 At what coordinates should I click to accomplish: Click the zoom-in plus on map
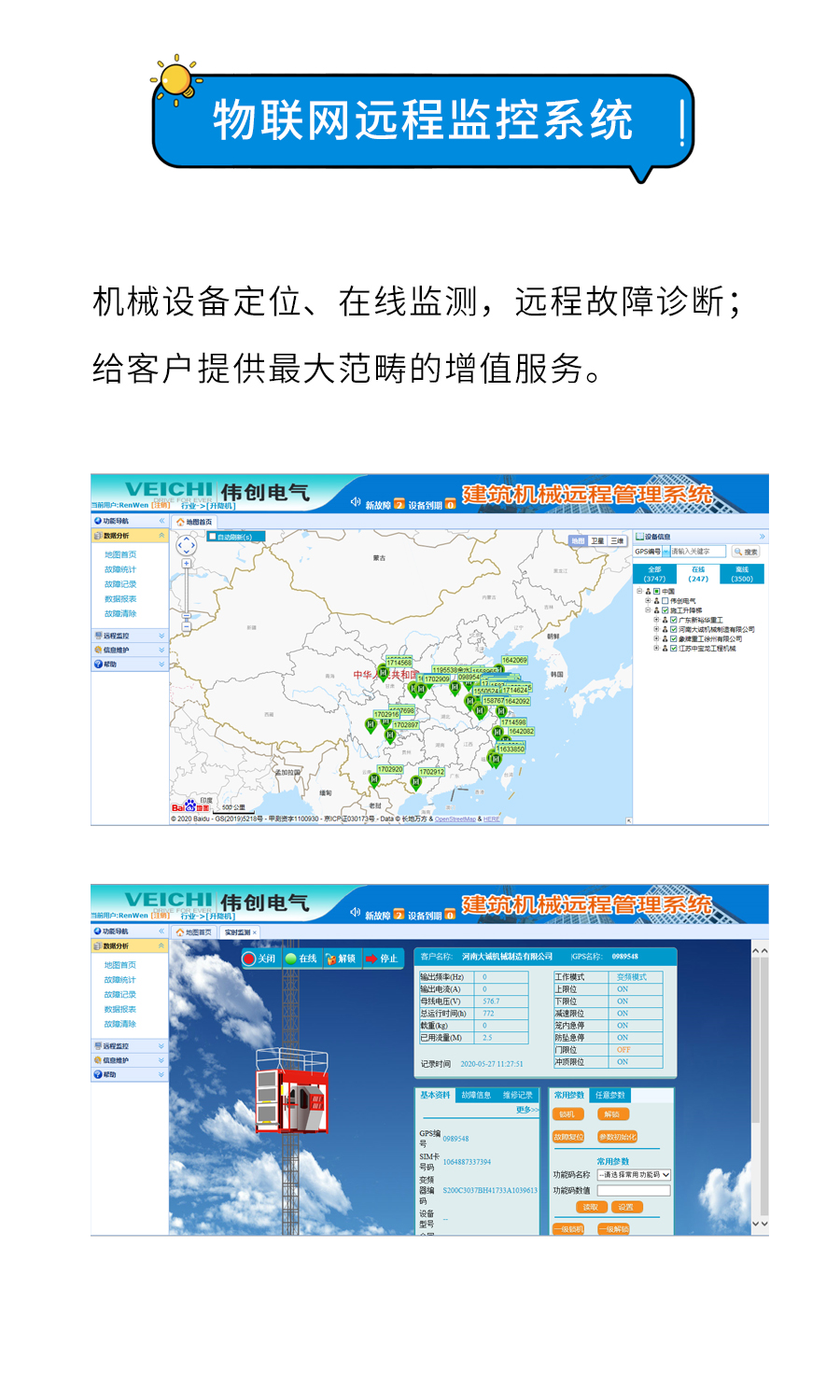(x=186, y=564)
